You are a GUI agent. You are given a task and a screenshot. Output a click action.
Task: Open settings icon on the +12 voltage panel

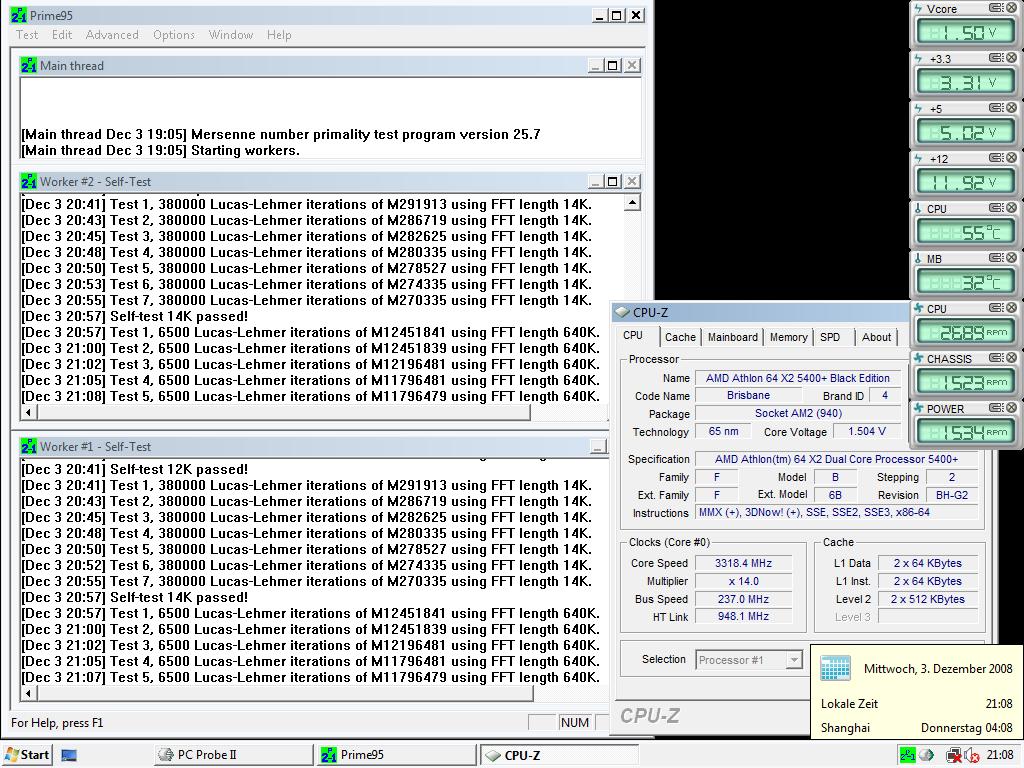996,157
